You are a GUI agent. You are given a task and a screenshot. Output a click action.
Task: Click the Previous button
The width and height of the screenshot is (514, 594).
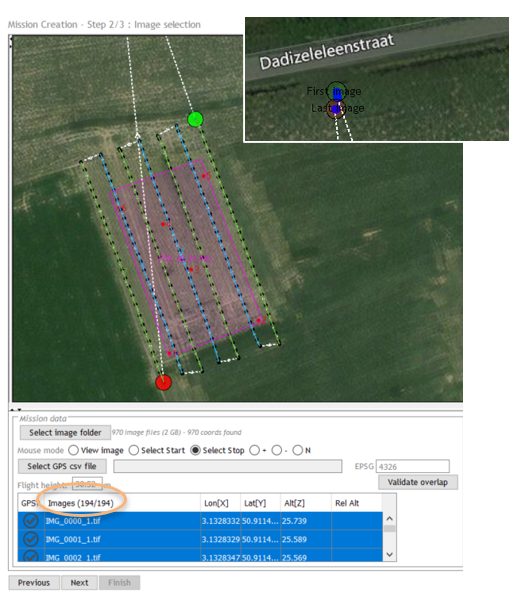click(34, 583)
